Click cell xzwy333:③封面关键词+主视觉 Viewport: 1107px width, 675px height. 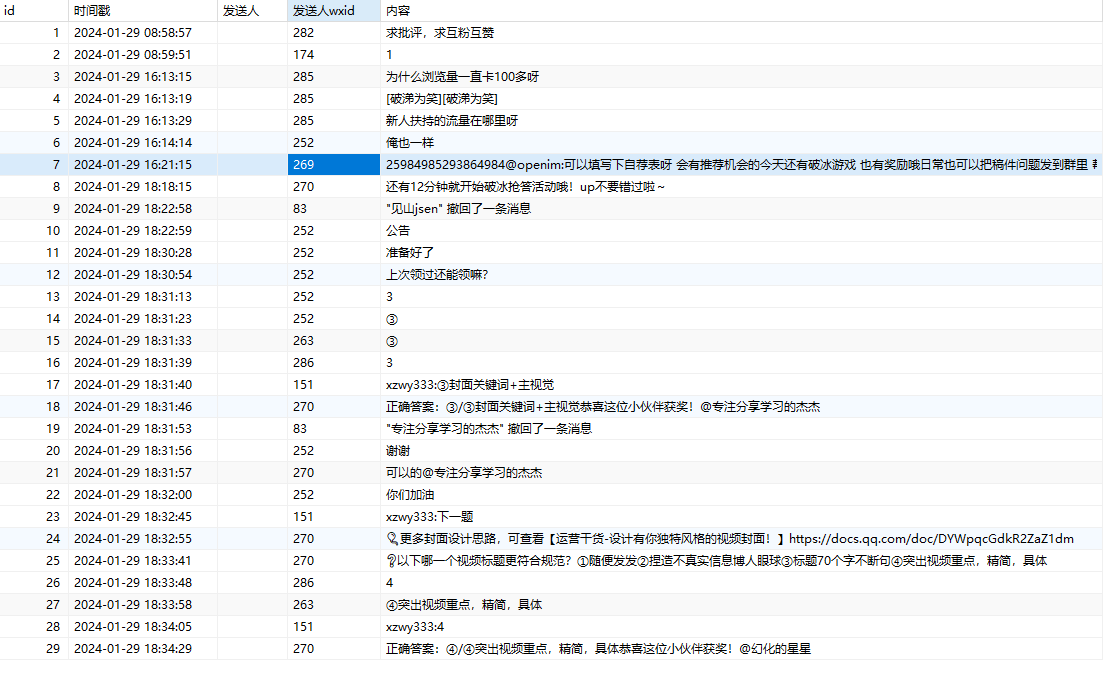point(741,385)
